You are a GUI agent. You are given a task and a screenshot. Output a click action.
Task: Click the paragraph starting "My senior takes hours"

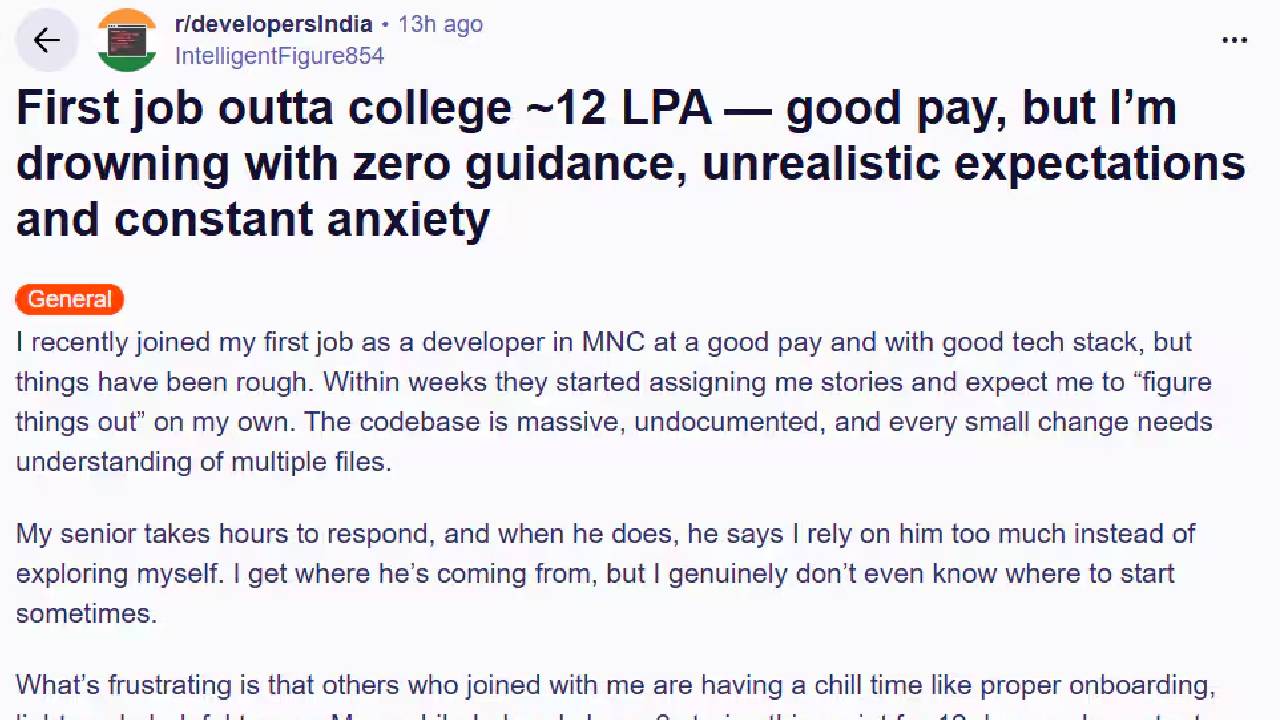coord(605,573)
